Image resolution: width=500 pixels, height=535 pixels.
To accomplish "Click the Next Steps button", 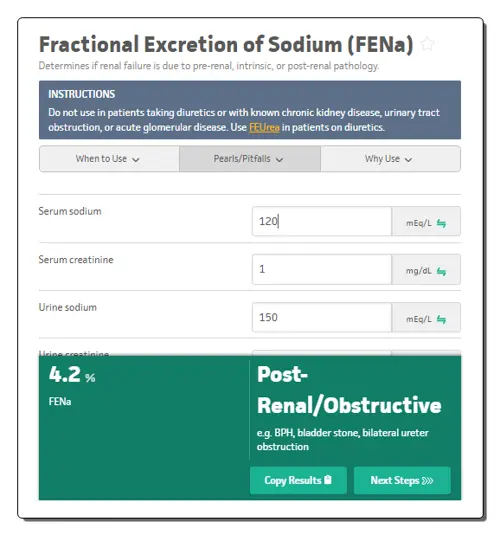I will click(402, 480).
